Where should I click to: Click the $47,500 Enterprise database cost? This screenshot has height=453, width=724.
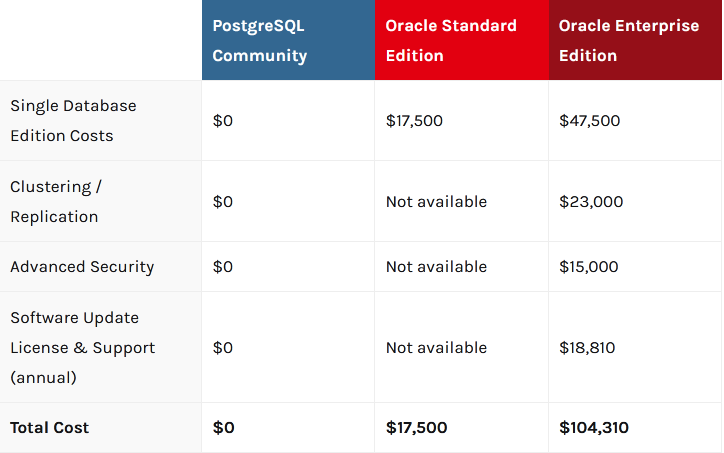tap(590, 121)
